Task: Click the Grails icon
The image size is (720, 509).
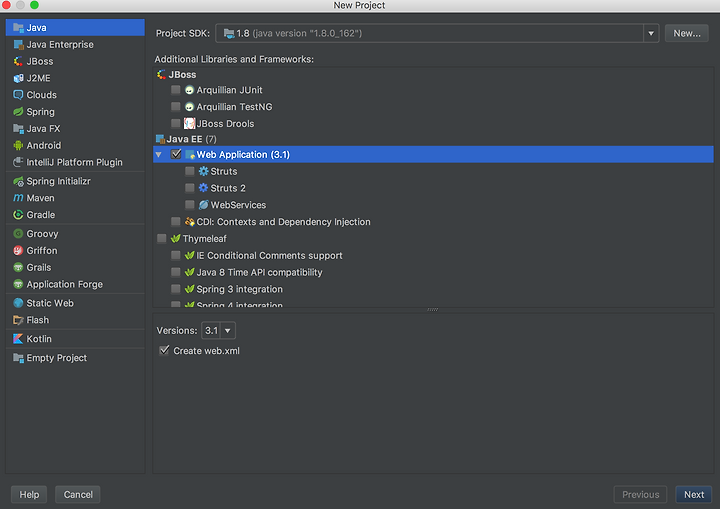Action: coord(18,267)
